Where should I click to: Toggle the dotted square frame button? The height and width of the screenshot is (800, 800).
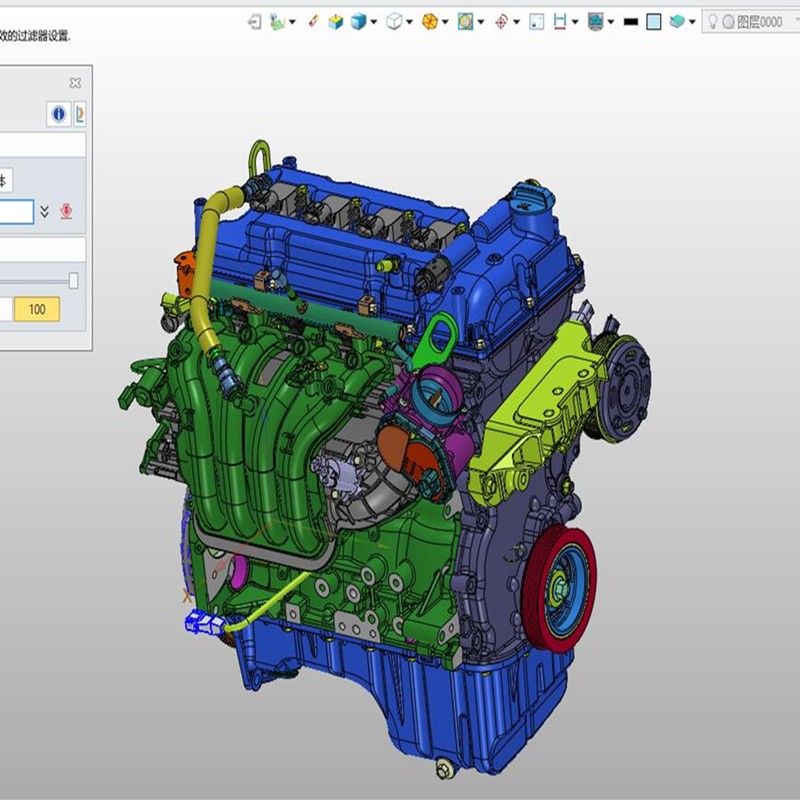pyautogui.click(x=536, y=21)
